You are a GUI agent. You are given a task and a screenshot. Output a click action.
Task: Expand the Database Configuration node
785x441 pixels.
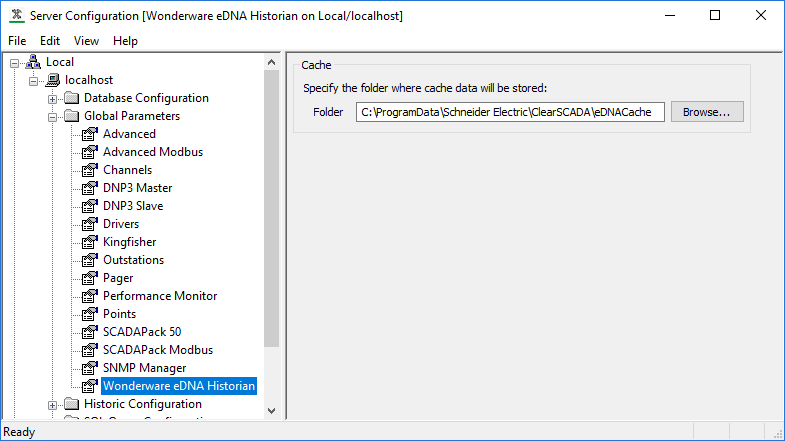tap(52, 98)
